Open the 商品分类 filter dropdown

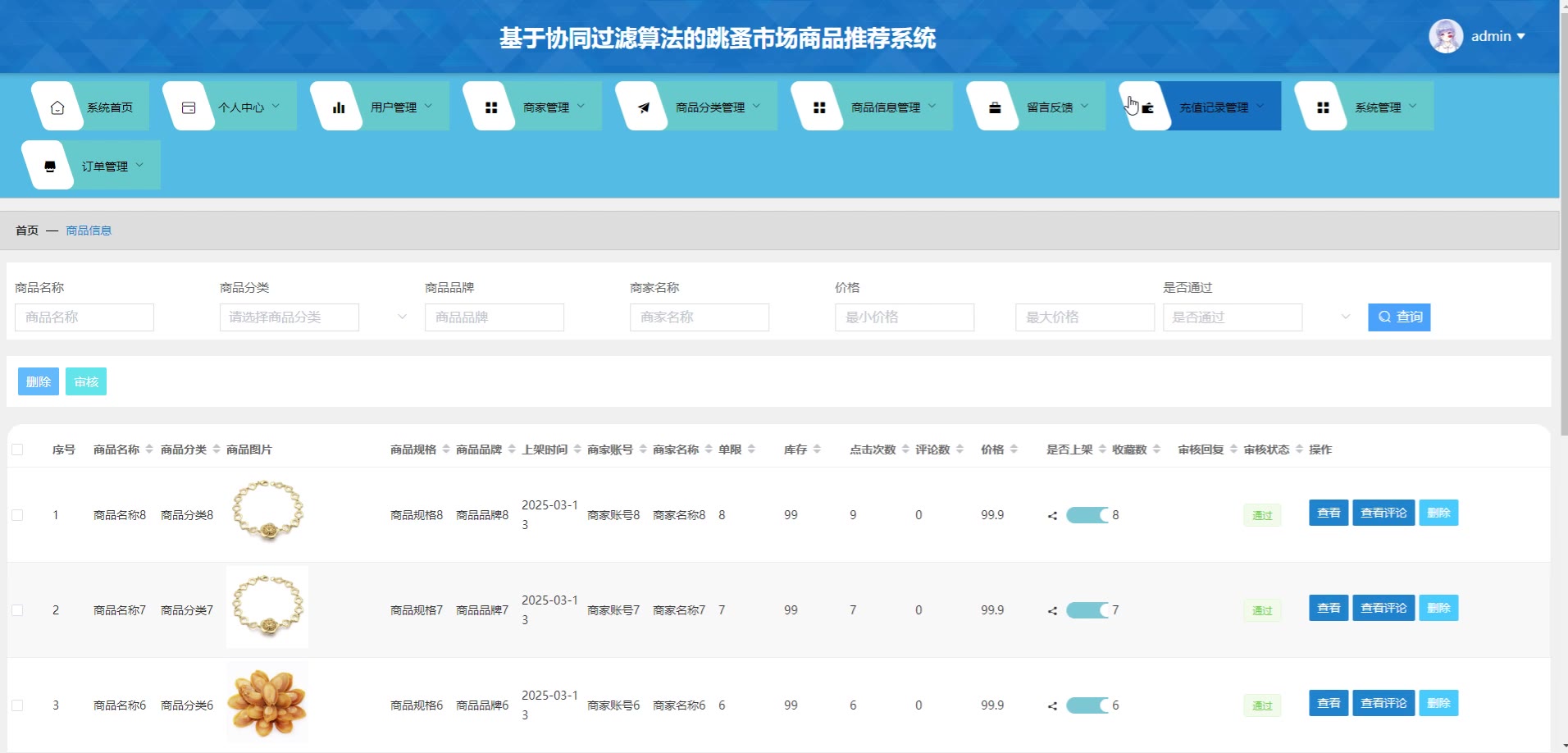tap(313, 317)
